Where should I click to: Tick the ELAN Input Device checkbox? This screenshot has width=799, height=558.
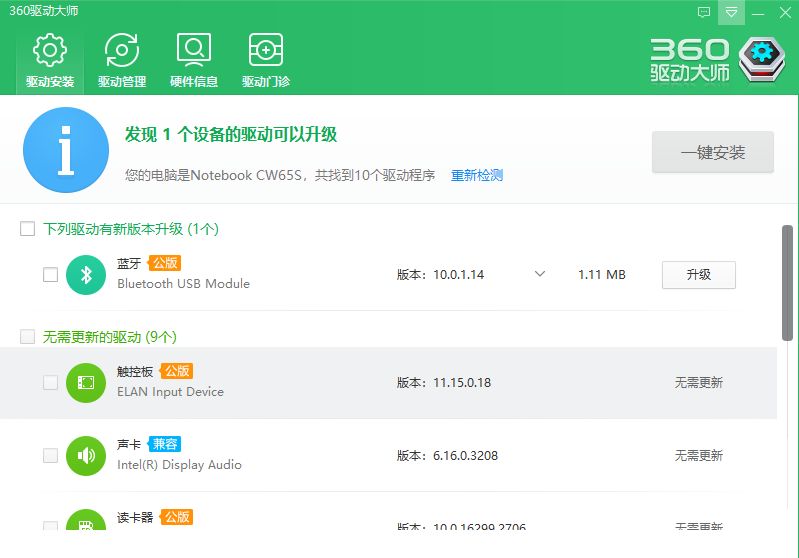[x=50, y=383]
